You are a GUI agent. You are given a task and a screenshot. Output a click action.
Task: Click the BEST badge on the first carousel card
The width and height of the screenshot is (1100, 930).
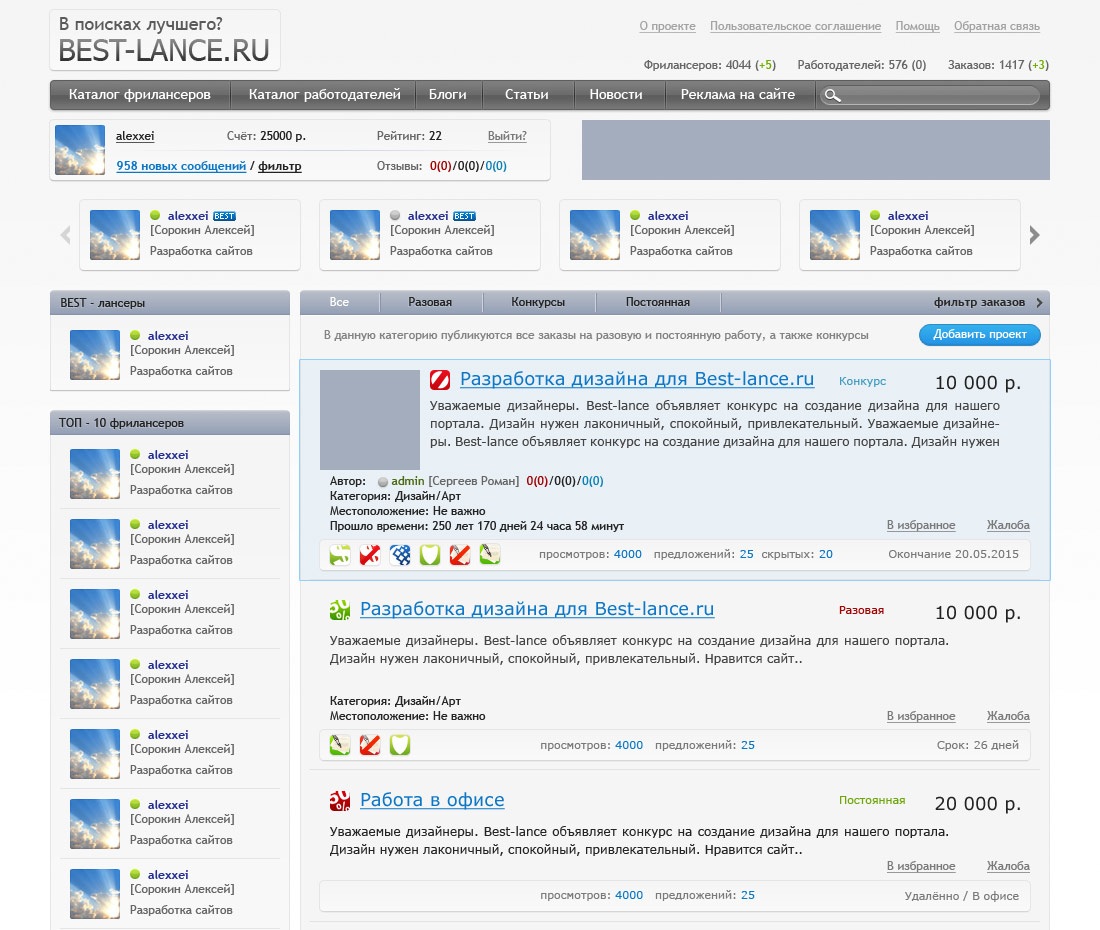[224, 216]
